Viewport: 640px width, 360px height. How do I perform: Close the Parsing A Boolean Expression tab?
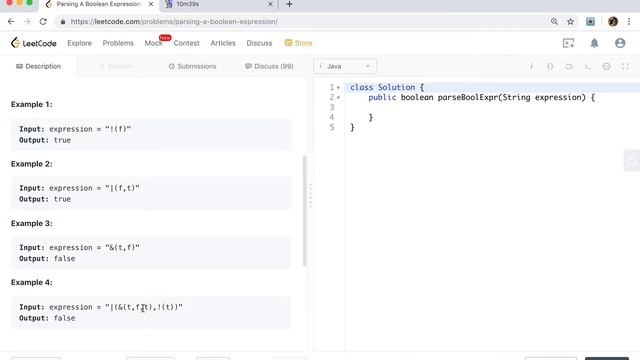click(x=151, y=4)
